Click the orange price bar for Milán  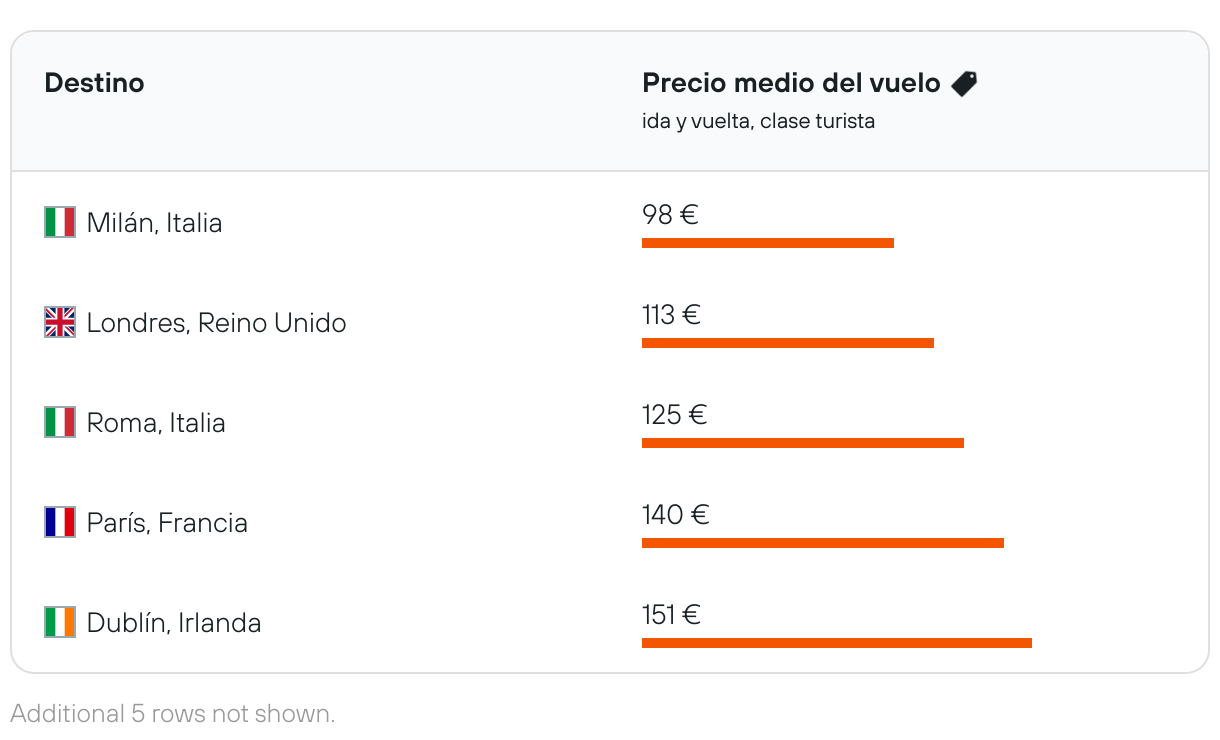click(x=767, y=243)
